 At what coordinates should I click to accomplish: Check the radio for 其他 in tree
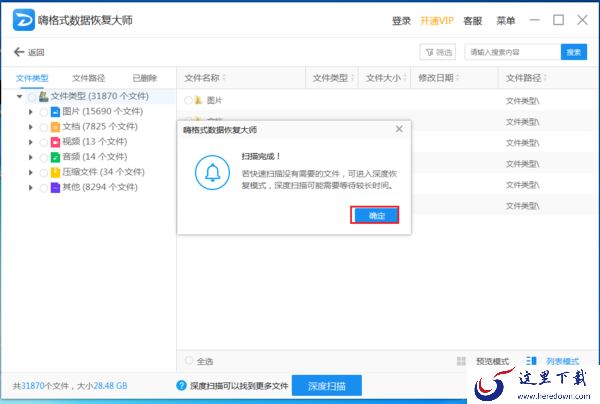coord(44,188)
